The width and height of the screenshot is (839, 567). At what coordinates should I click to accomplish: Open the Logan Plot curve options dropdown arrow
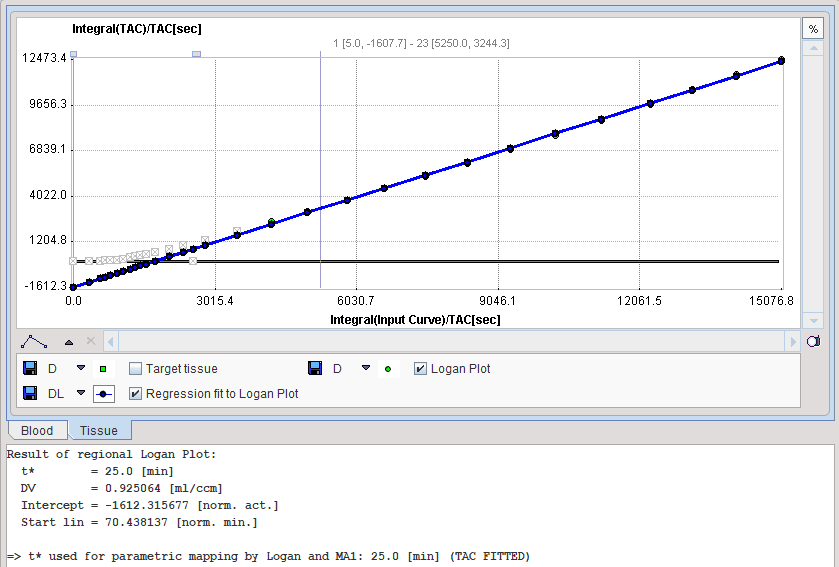[x=366, y=368]
